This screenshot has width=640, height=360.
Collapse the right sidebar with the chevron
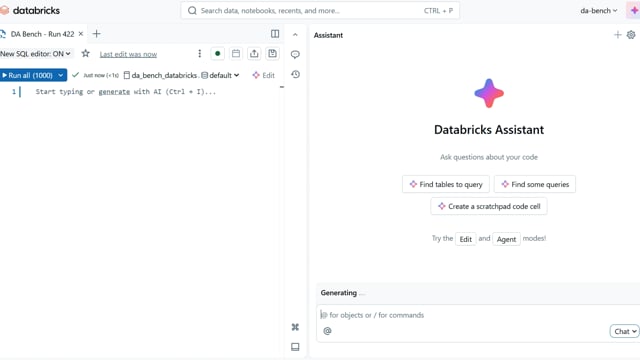(295, 35)
